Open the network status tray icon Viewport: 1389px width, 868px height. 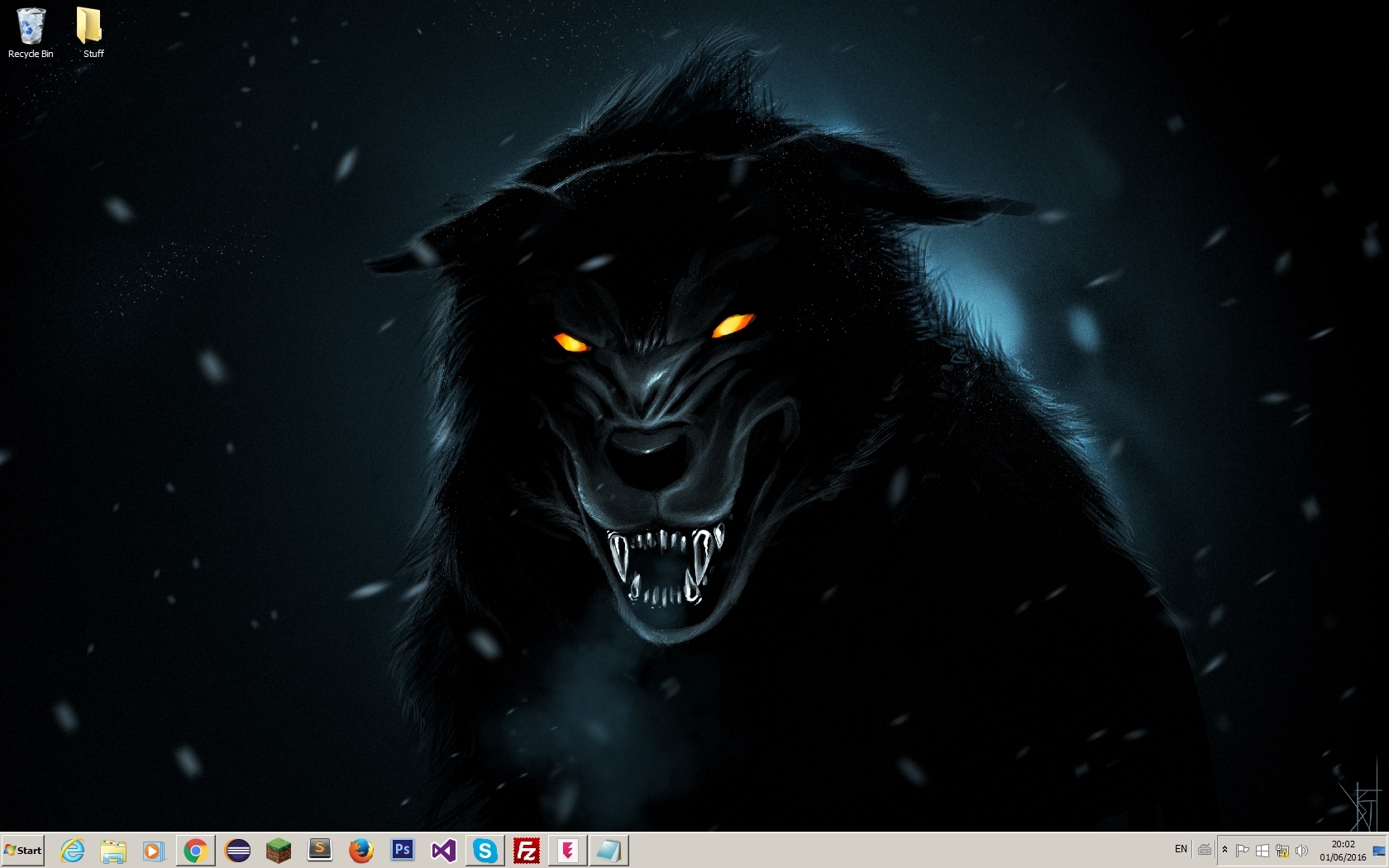(1282, 850)
